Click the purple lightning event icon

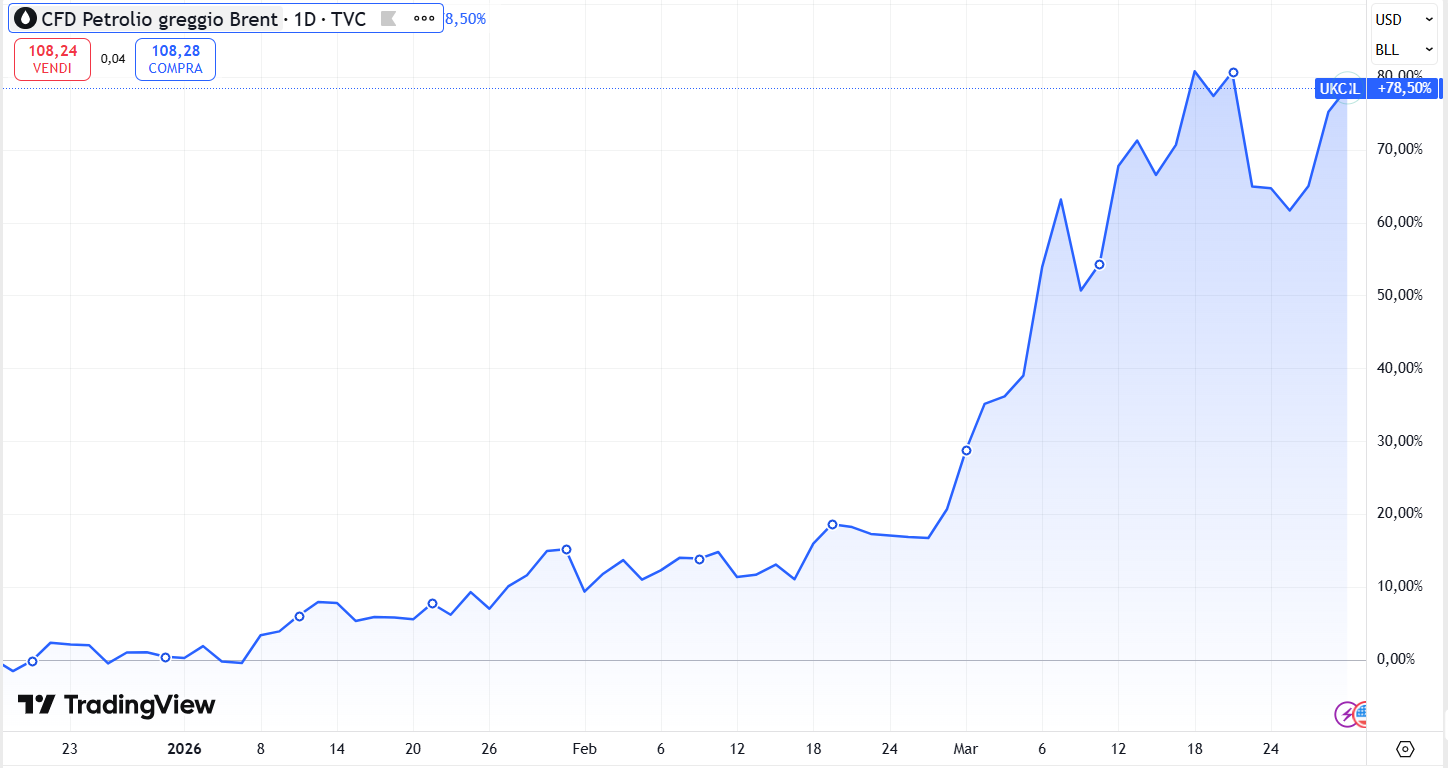(1347, 714)
